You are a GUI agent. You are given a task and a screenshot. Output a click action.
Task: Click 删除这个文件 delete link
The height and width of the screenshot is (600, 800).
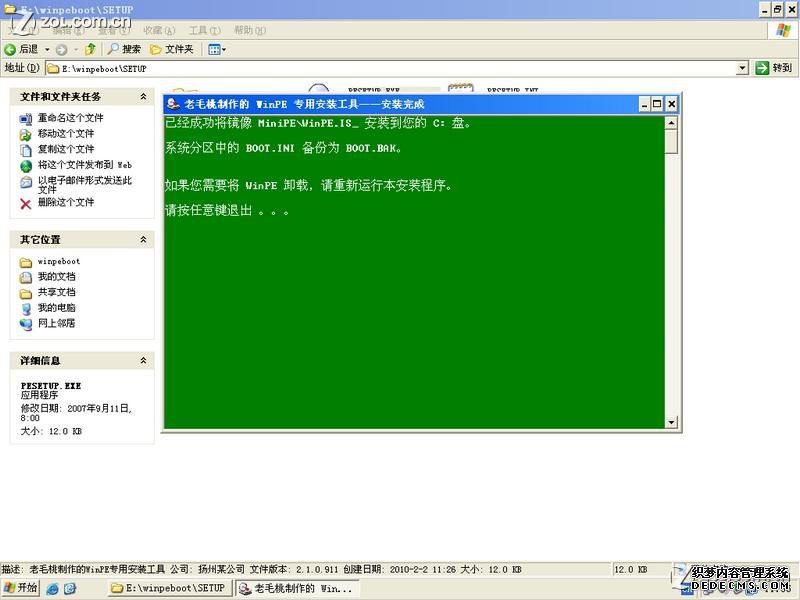(x=66, y=202)
